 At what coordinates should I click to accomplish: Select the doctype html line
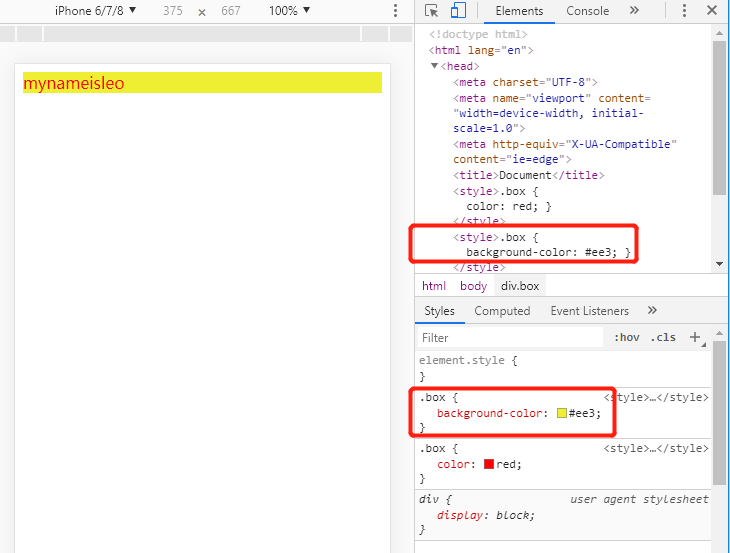(478, 34)
